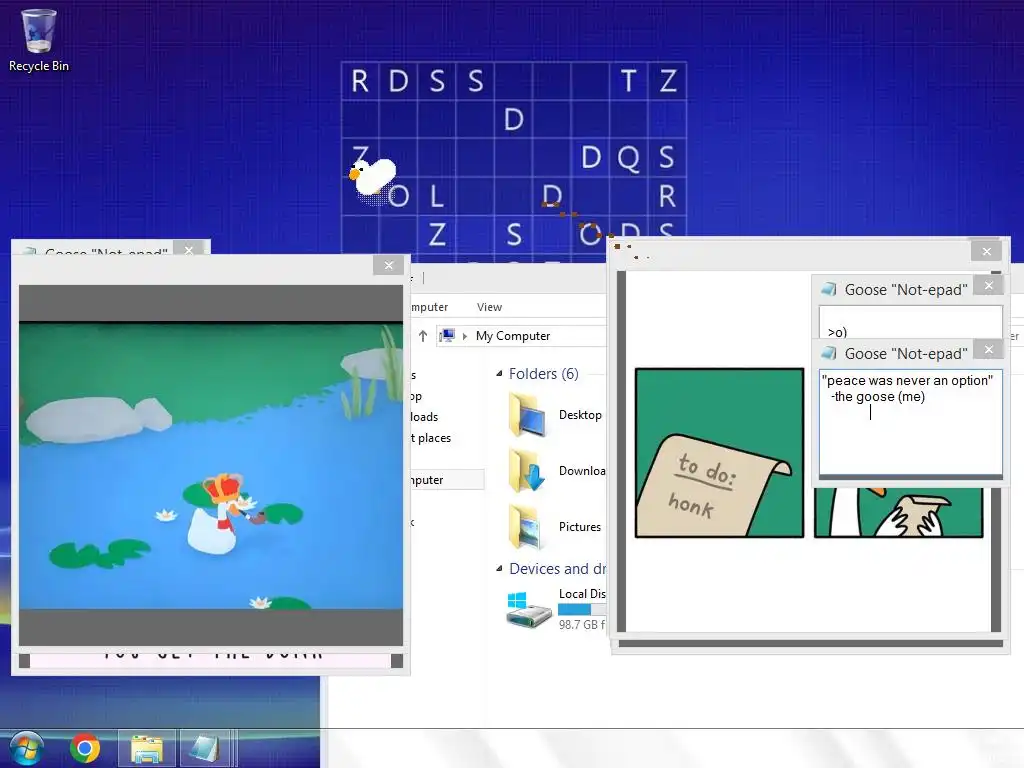Click the letter R in the first row, first cell of the grid
The height and width of the screenshot is (768, 1024).
click(360, 81)
